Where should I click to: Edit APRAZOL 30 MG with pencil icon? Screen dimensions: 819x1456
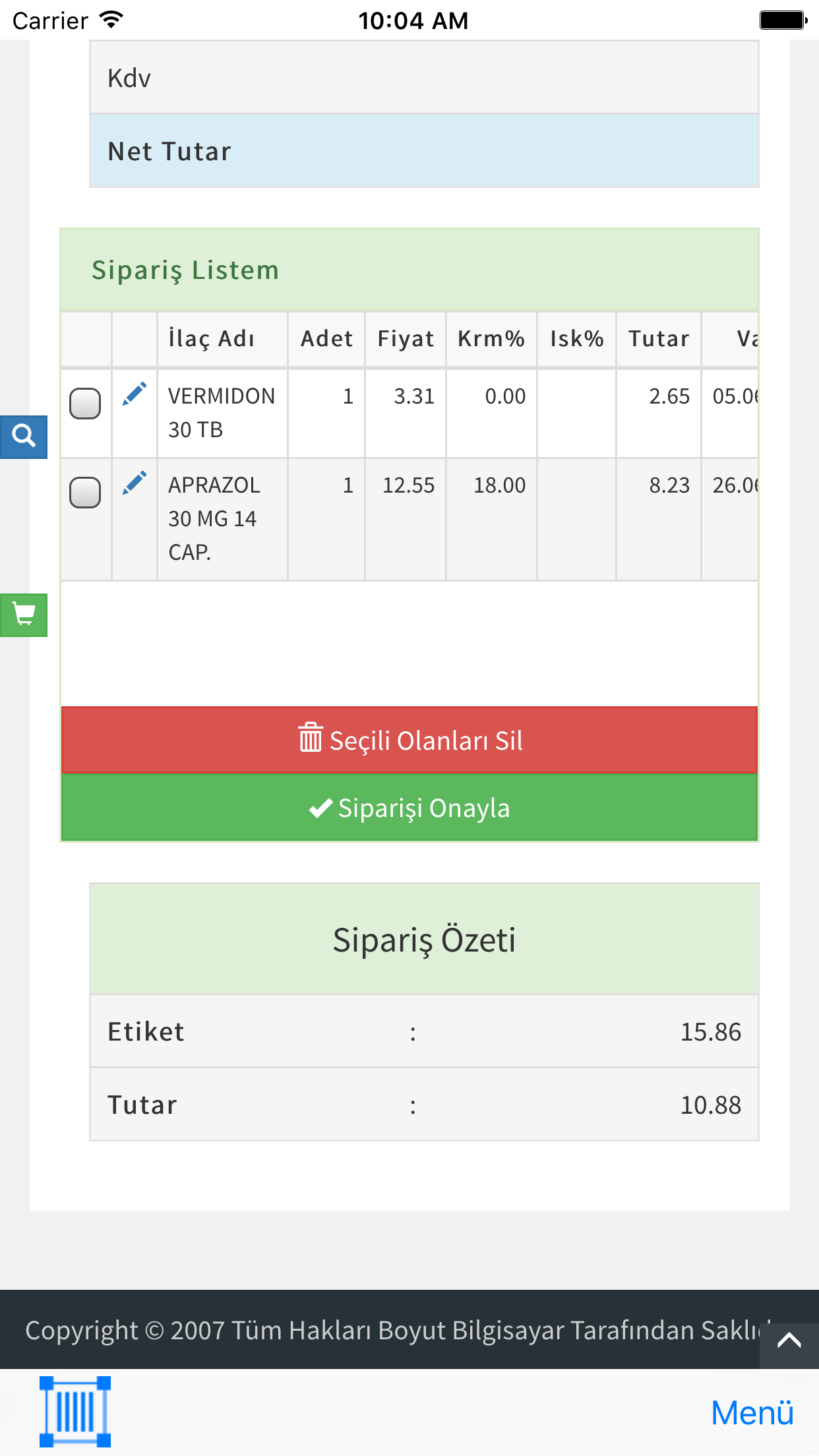click(135, 483)
